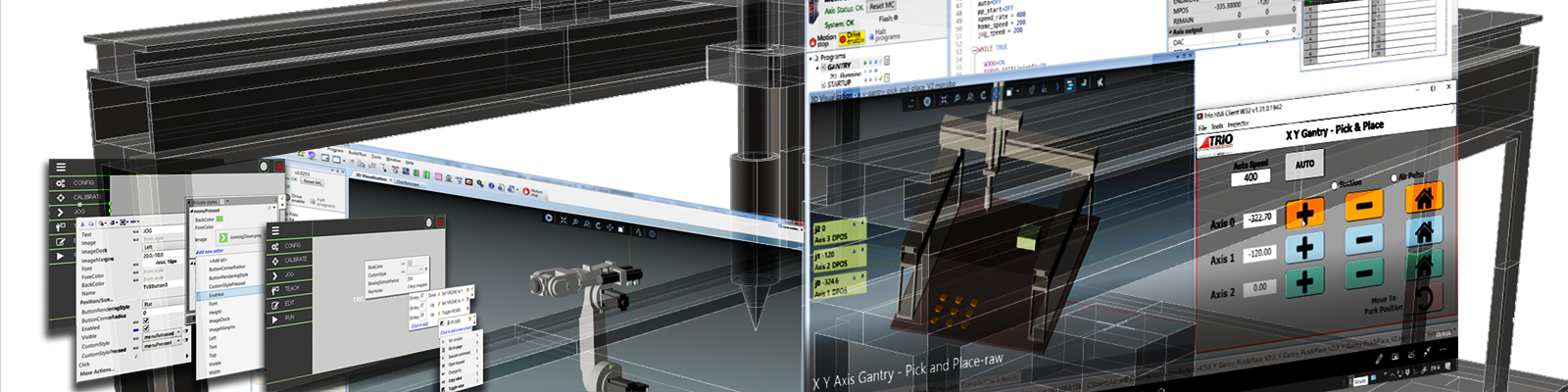
Task: Select the STARTUP program in tree
Action: pos(840,84)
